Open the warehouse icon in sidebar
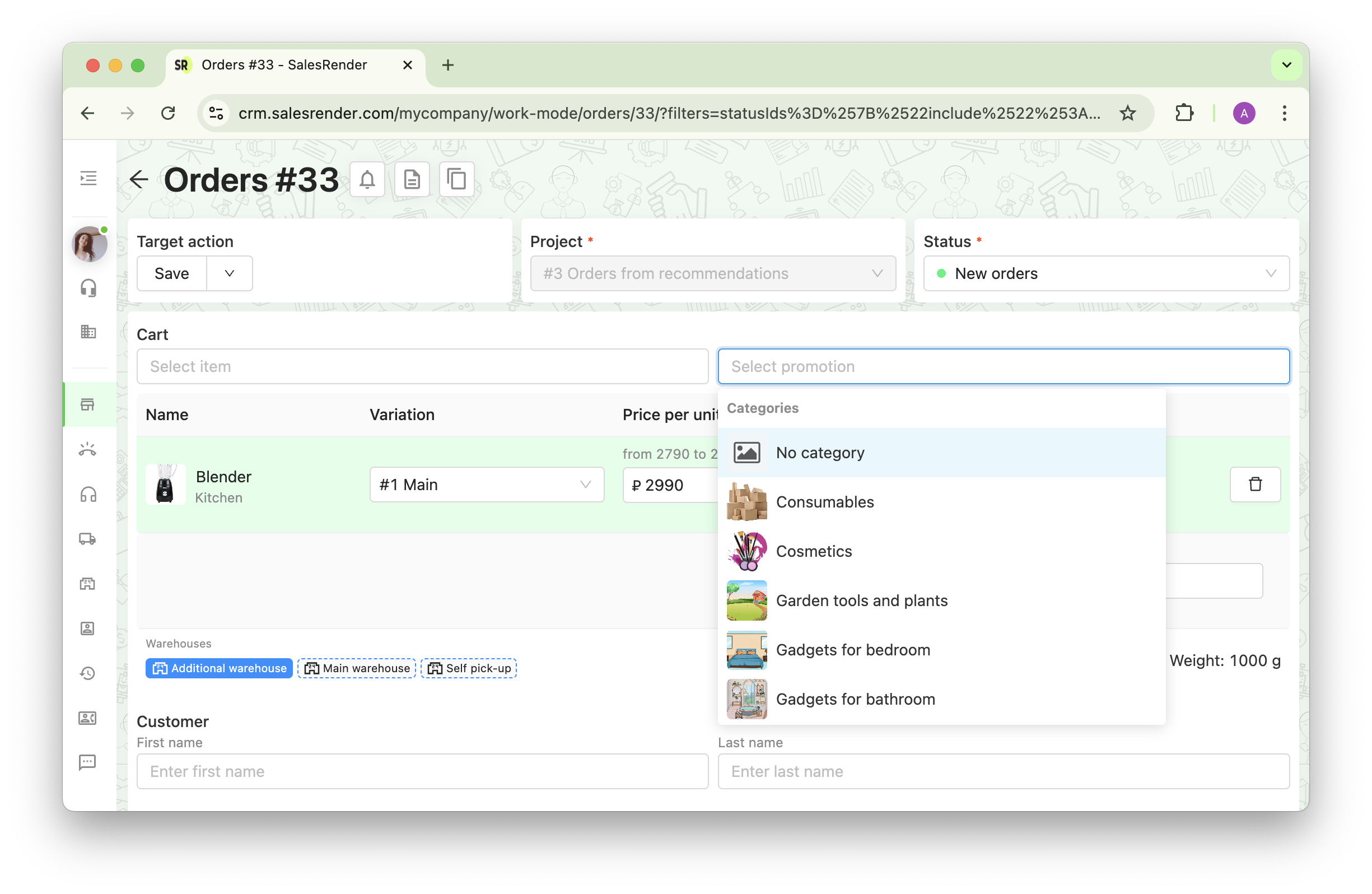The height and width of the screenshot is (894, 1372). tap(87, 584)
